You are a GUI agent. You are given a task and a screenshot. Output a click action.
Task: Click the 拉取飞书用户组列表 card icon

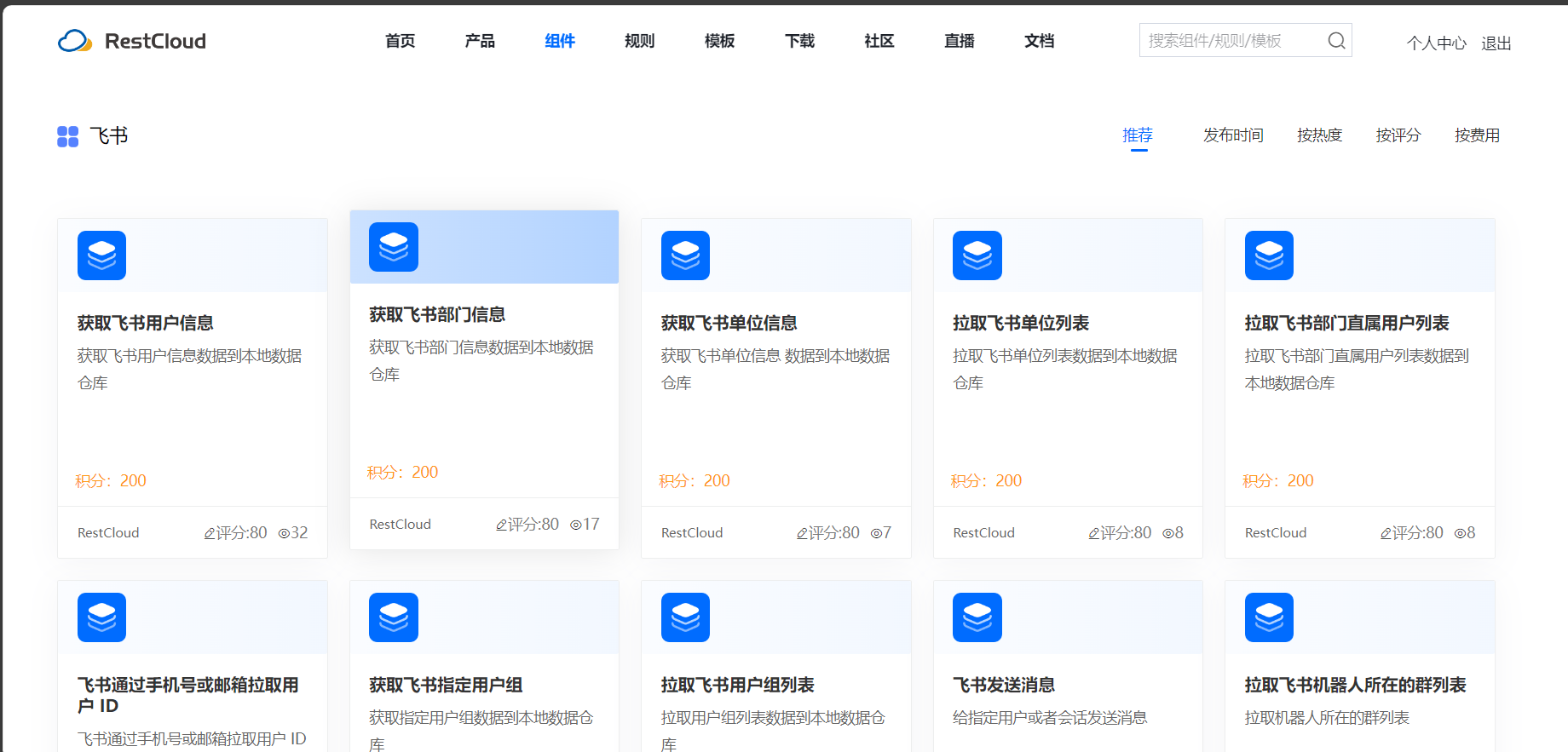click(x=685, y=617)
